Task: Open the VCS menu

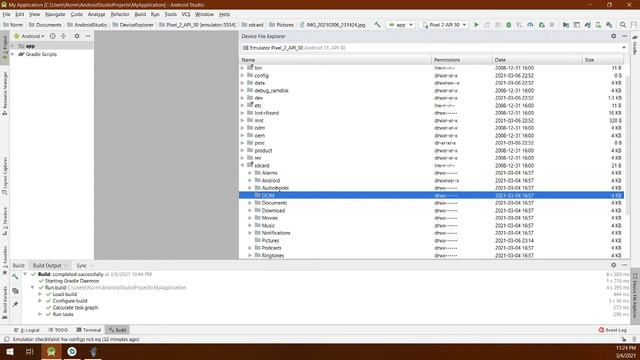Action: coord(186,14)
